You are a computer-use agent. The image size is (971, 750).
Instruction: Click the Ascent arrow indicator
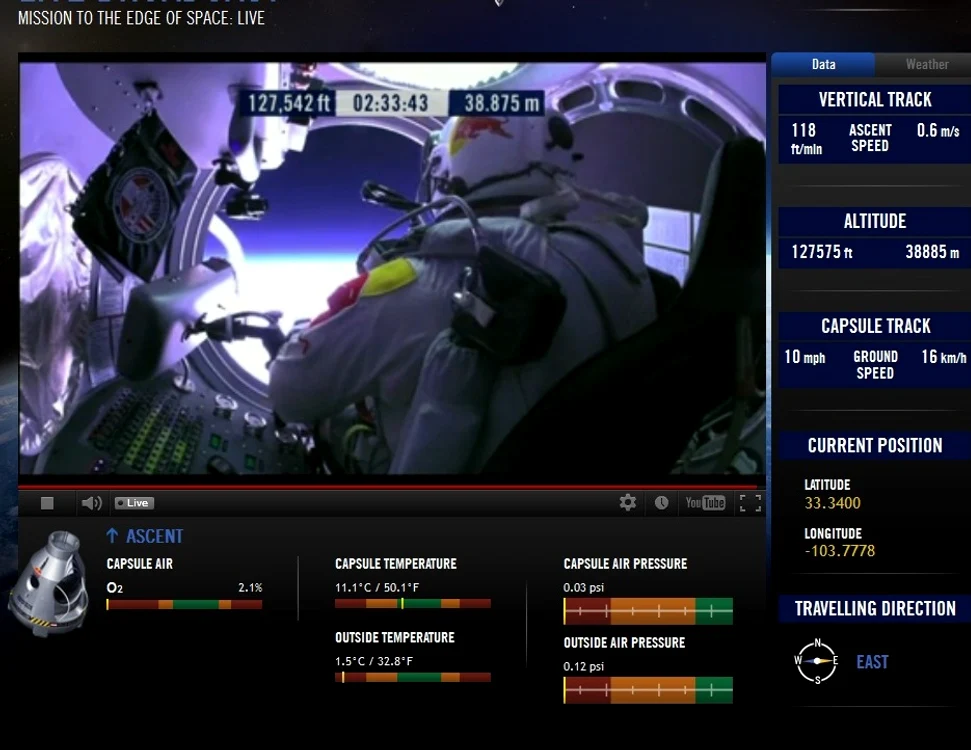click(x=112, y=536)
